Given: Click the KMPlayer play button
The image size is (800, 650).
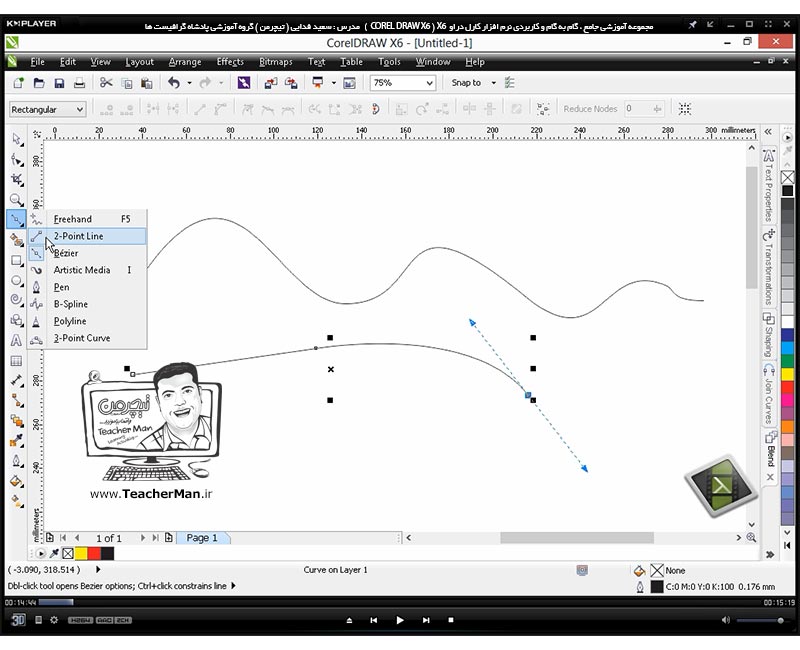Looking at the screenshot, I should 399,620.
